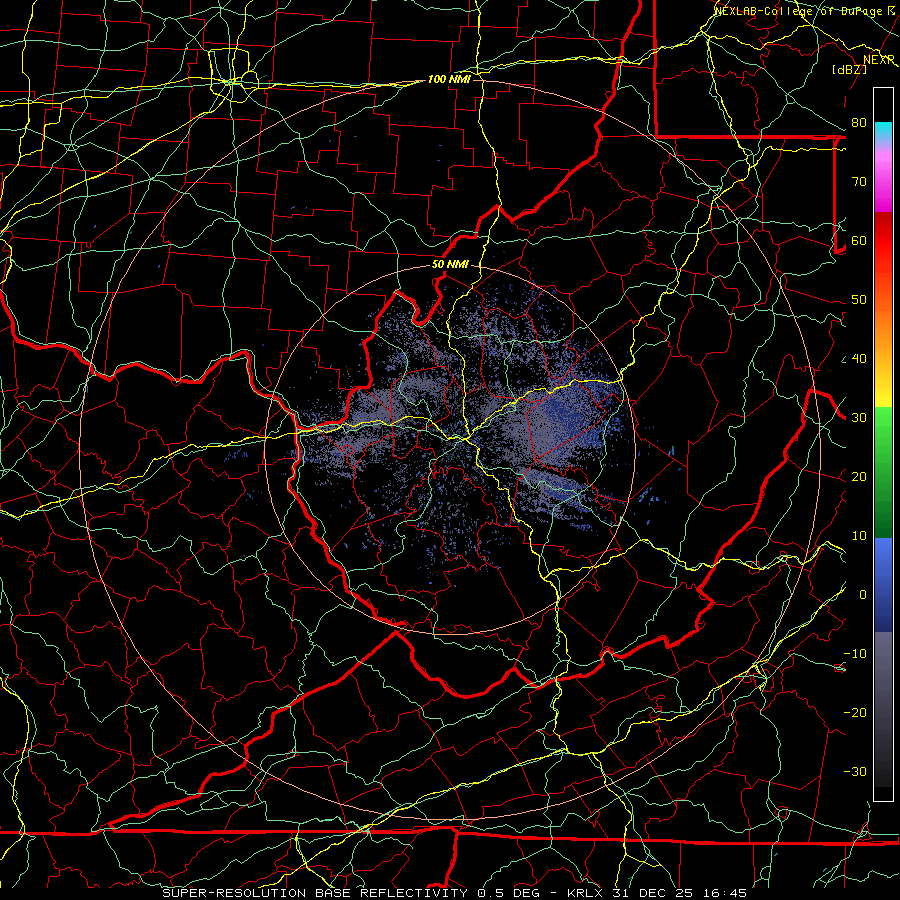
Task: Click the Super-Resolution Base Reflectivity caption
Action: click(316, 893)
